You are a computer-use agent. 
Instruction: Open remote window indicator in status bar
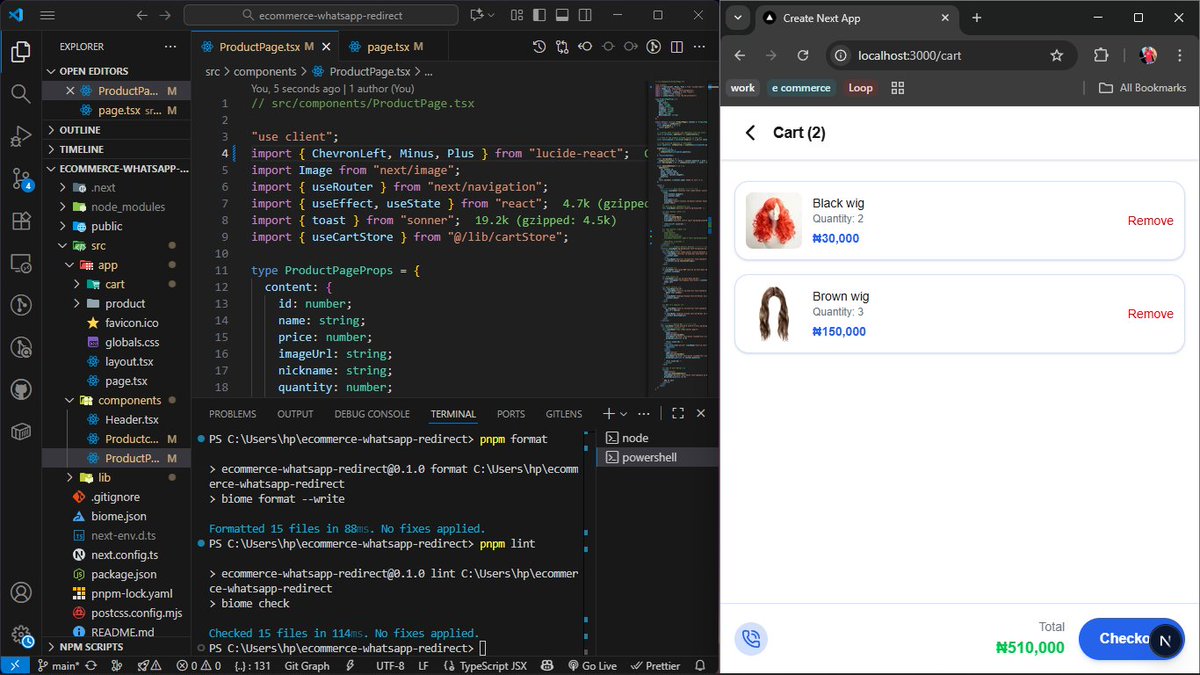[15, 665]
